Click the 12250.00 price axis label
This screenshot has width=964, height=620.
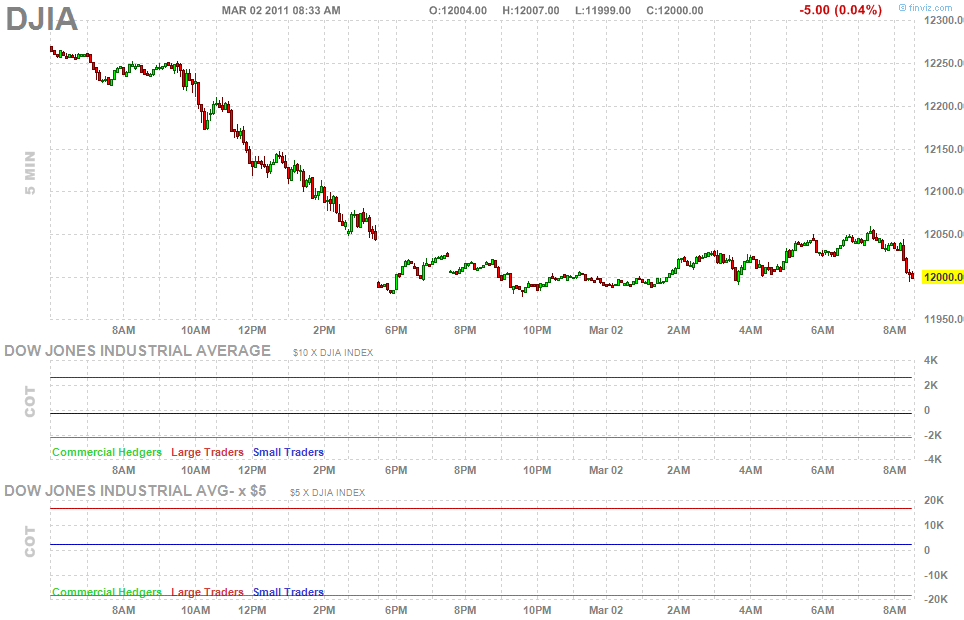coord(944,63)
